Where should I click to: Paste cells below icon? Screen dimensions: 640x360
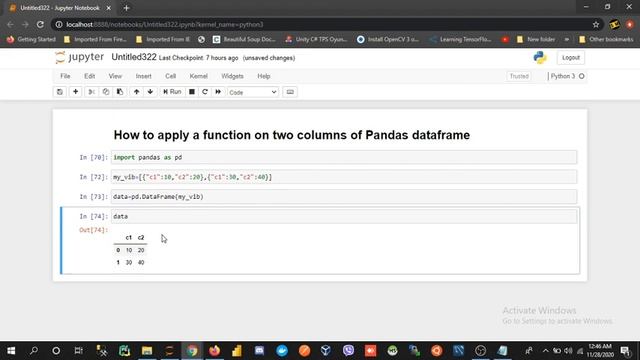[120, 92]
